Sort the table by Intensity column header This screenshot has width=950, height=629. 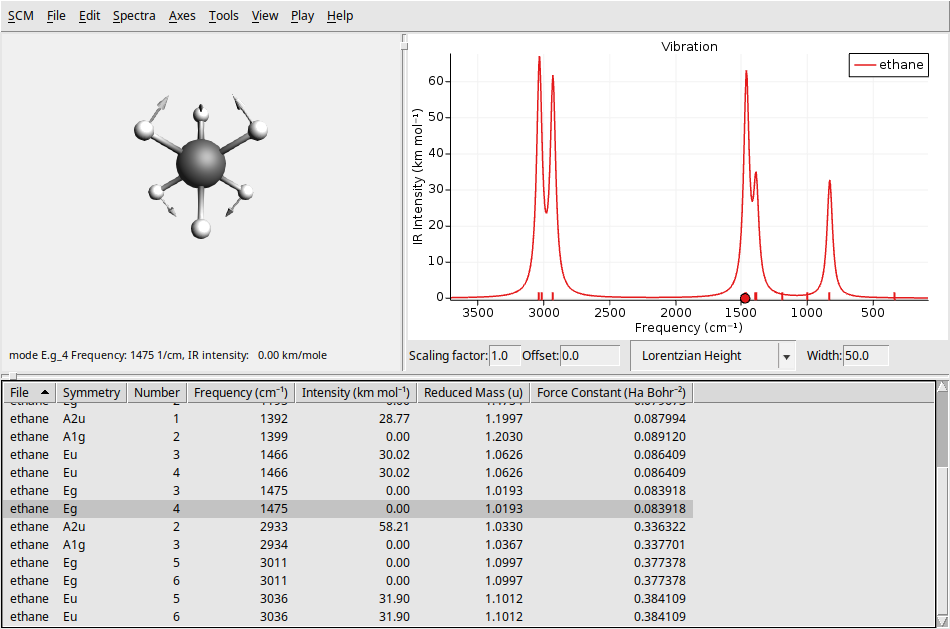point(355,392)
